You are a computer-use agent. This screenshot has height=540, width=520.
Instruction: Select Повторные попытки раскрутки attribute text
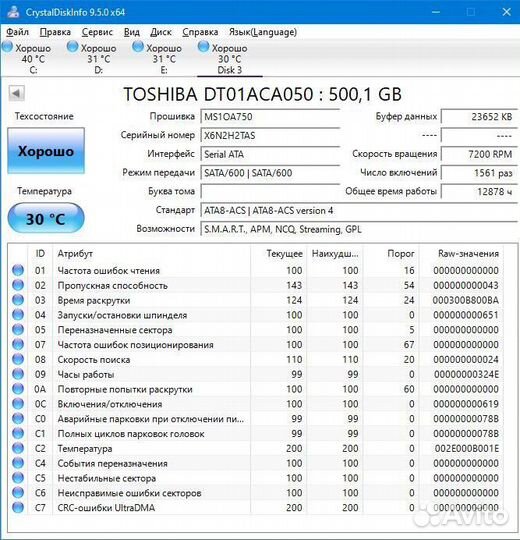click(x=125, y=389)
